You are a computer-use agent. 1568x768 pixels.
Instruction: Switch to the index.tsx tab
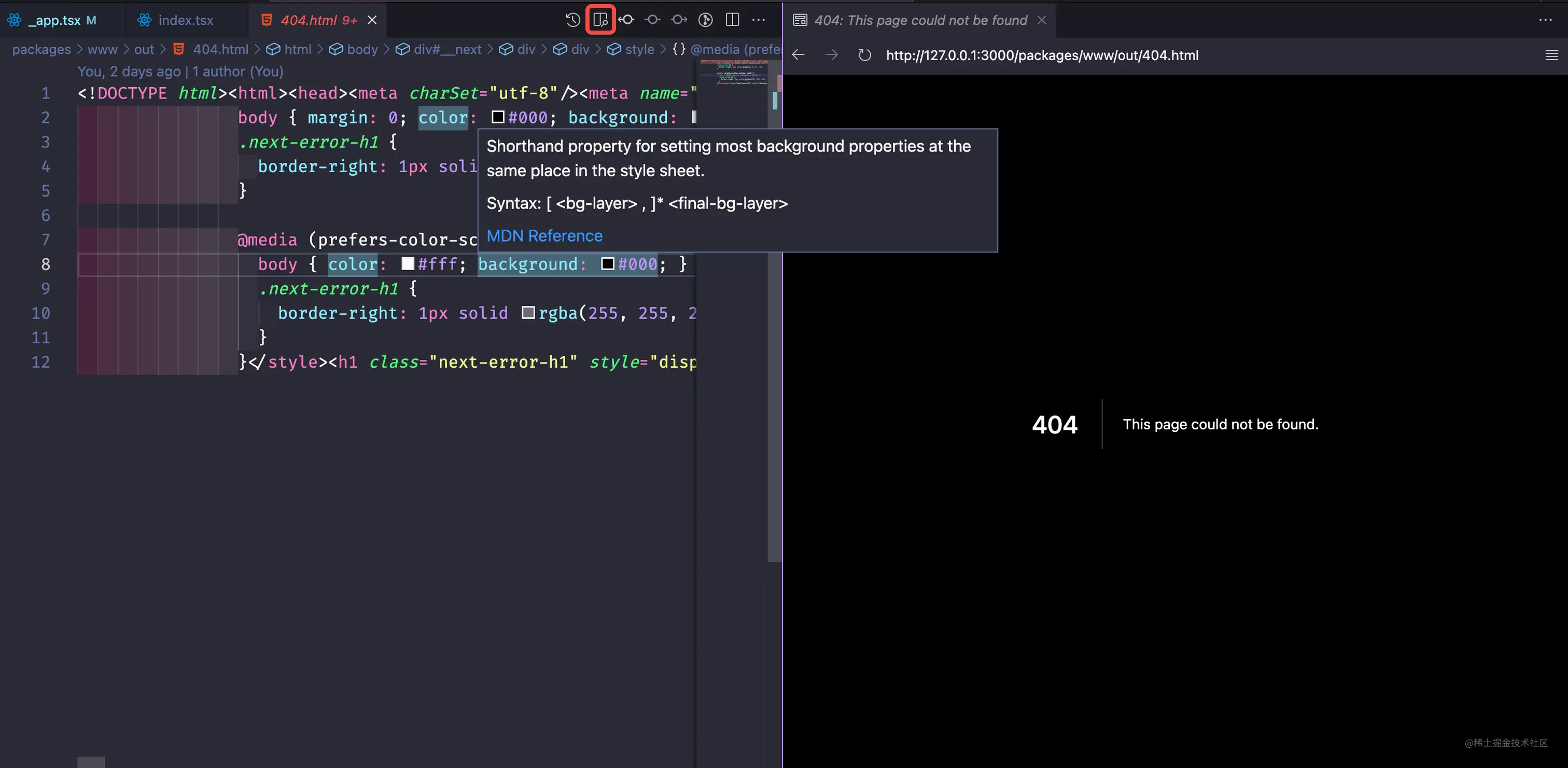pos(185,20)
